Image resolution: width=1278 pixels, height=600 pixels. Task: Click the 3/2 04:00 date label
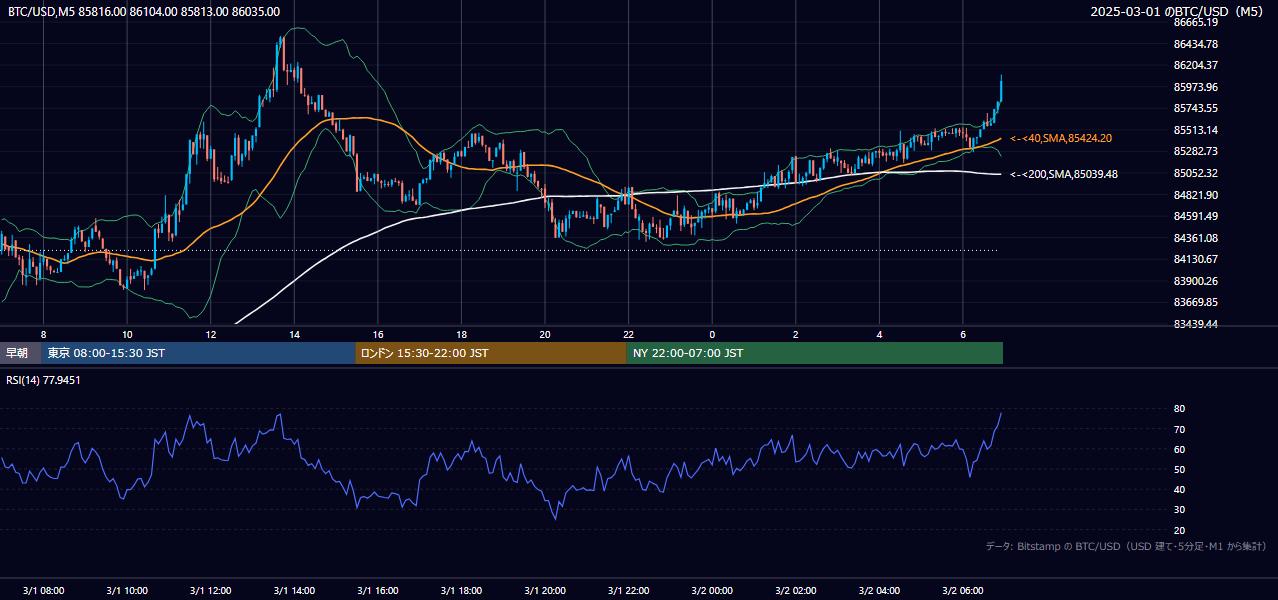[879, 591]
